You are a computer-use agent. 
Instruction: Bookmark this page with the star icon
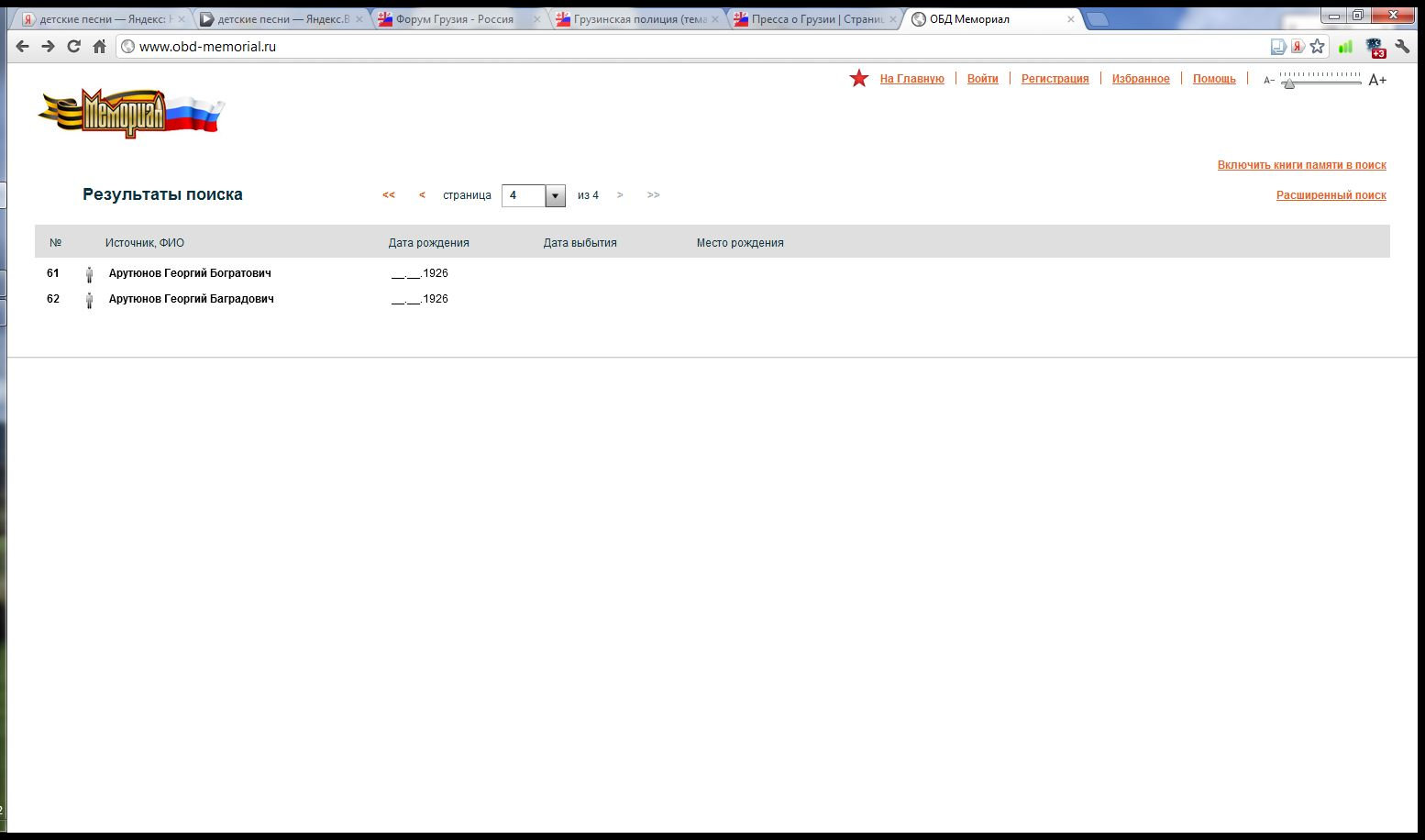[x=1318, y=47]
